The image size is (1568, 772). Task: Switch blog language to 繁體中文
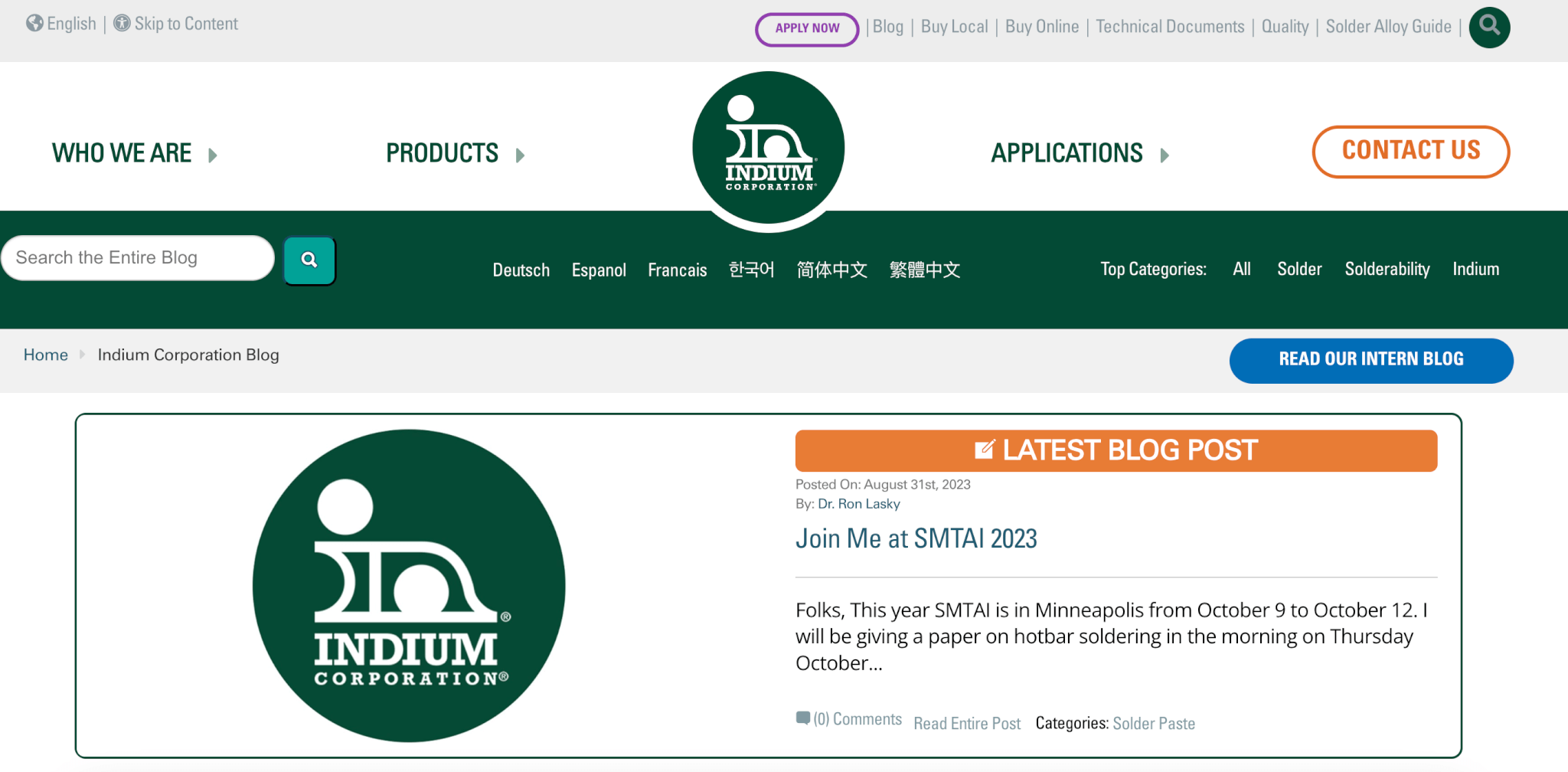(925, 270)
